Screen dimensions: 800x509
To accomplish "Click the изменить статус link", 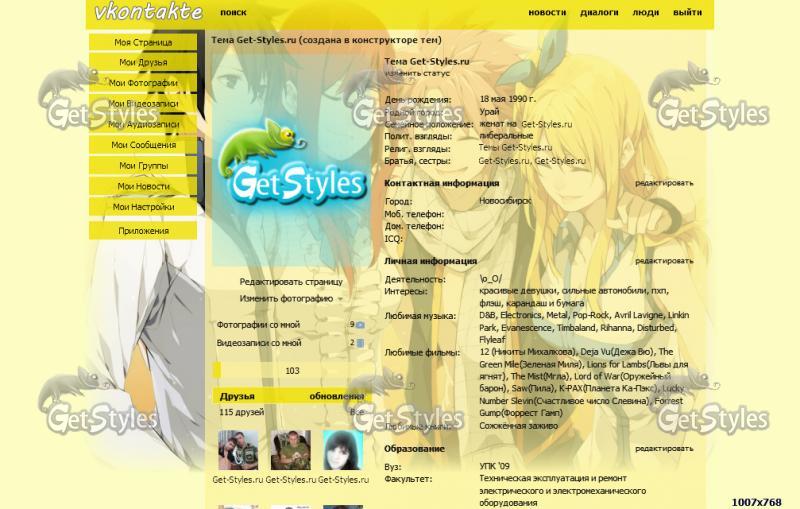I will click(417, 73).
